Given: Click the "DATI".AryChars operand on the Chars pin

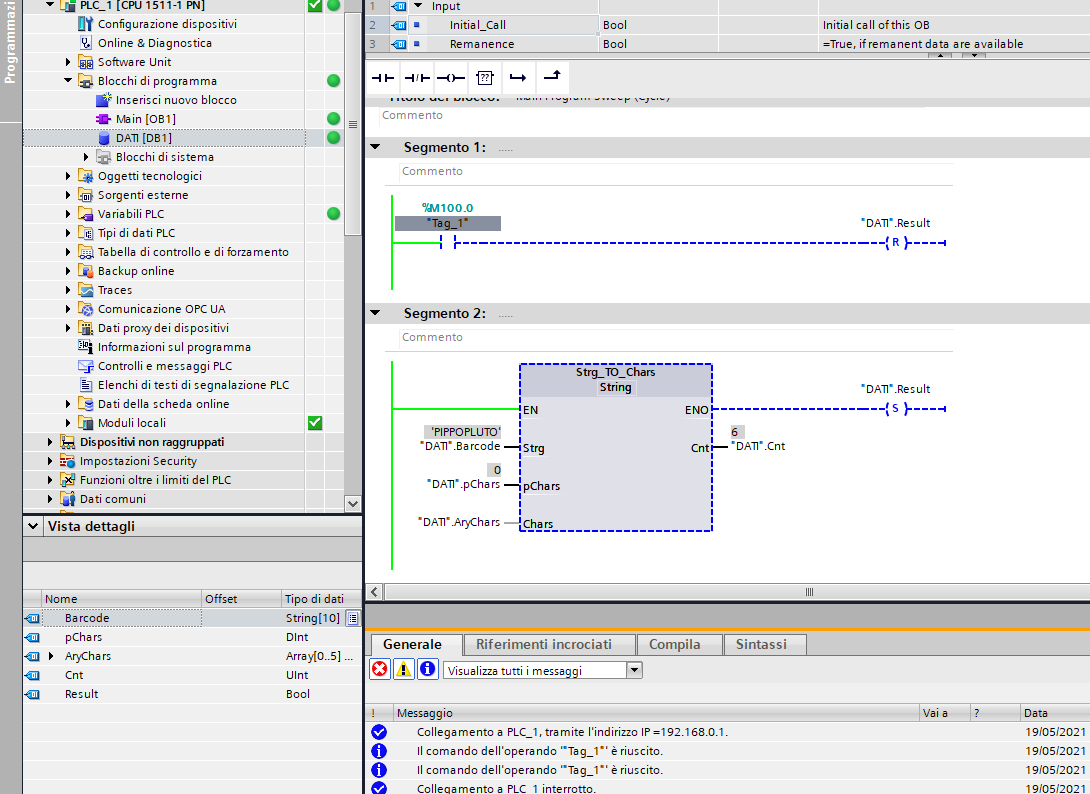Looking at the screenshot, I should 458,522.
